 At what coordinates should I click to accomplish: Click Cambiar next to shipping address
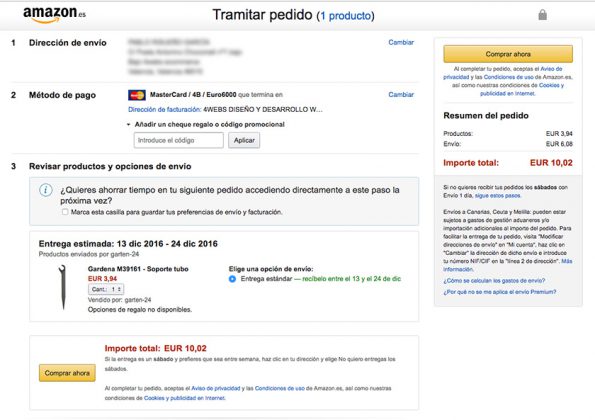[x=401, y=42]
